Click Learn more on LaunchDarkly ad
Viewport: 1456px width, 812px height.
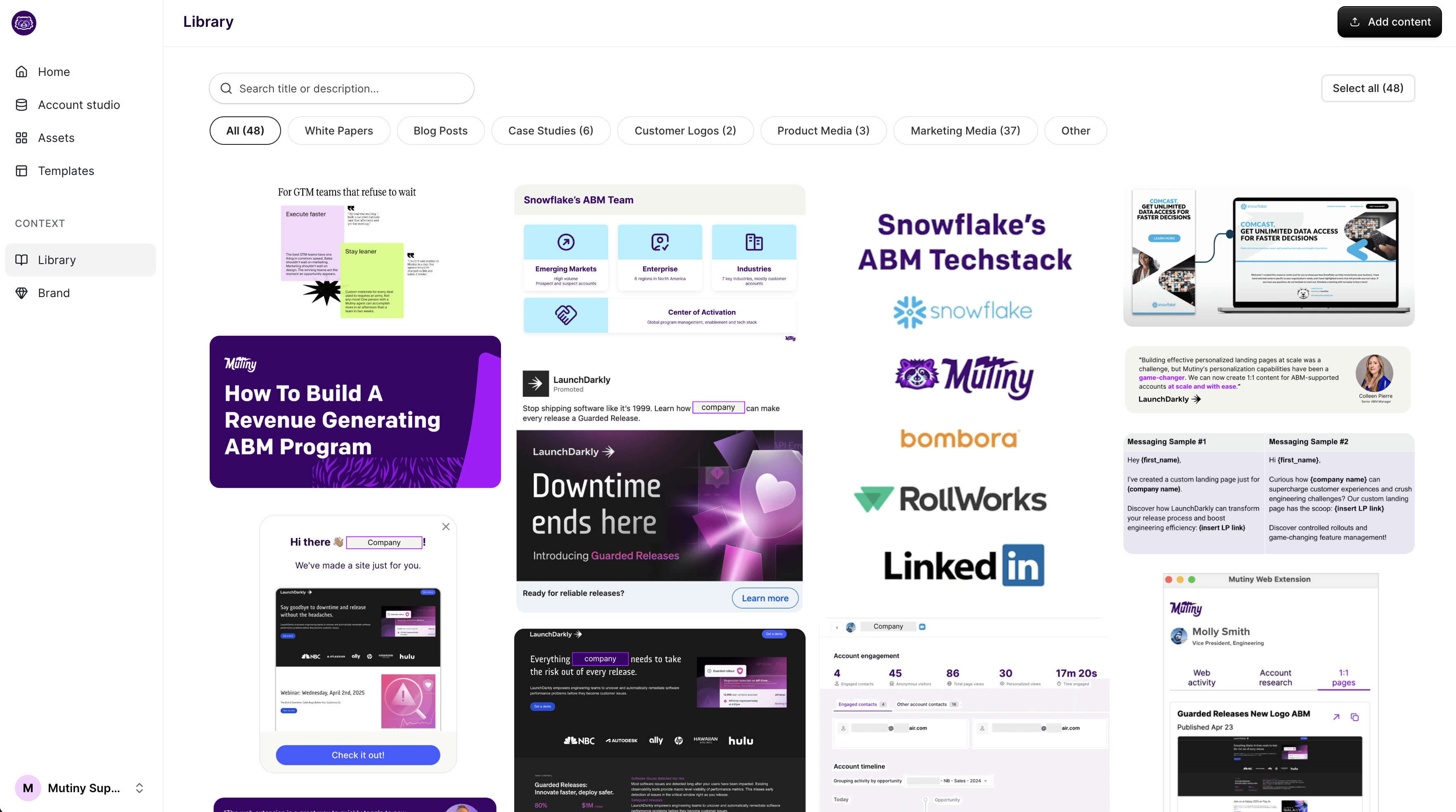pos(765,598)
